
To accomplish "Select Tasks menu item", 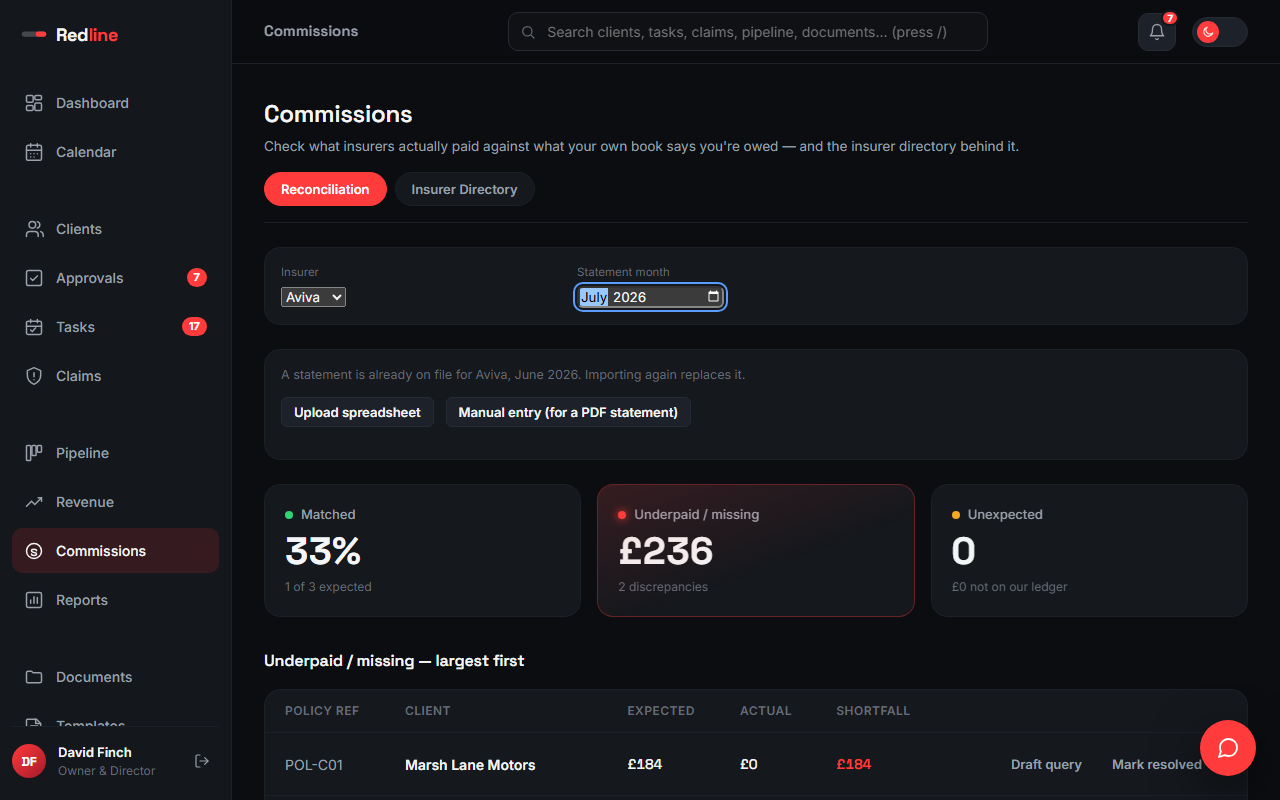I will [x=115, y=327].
